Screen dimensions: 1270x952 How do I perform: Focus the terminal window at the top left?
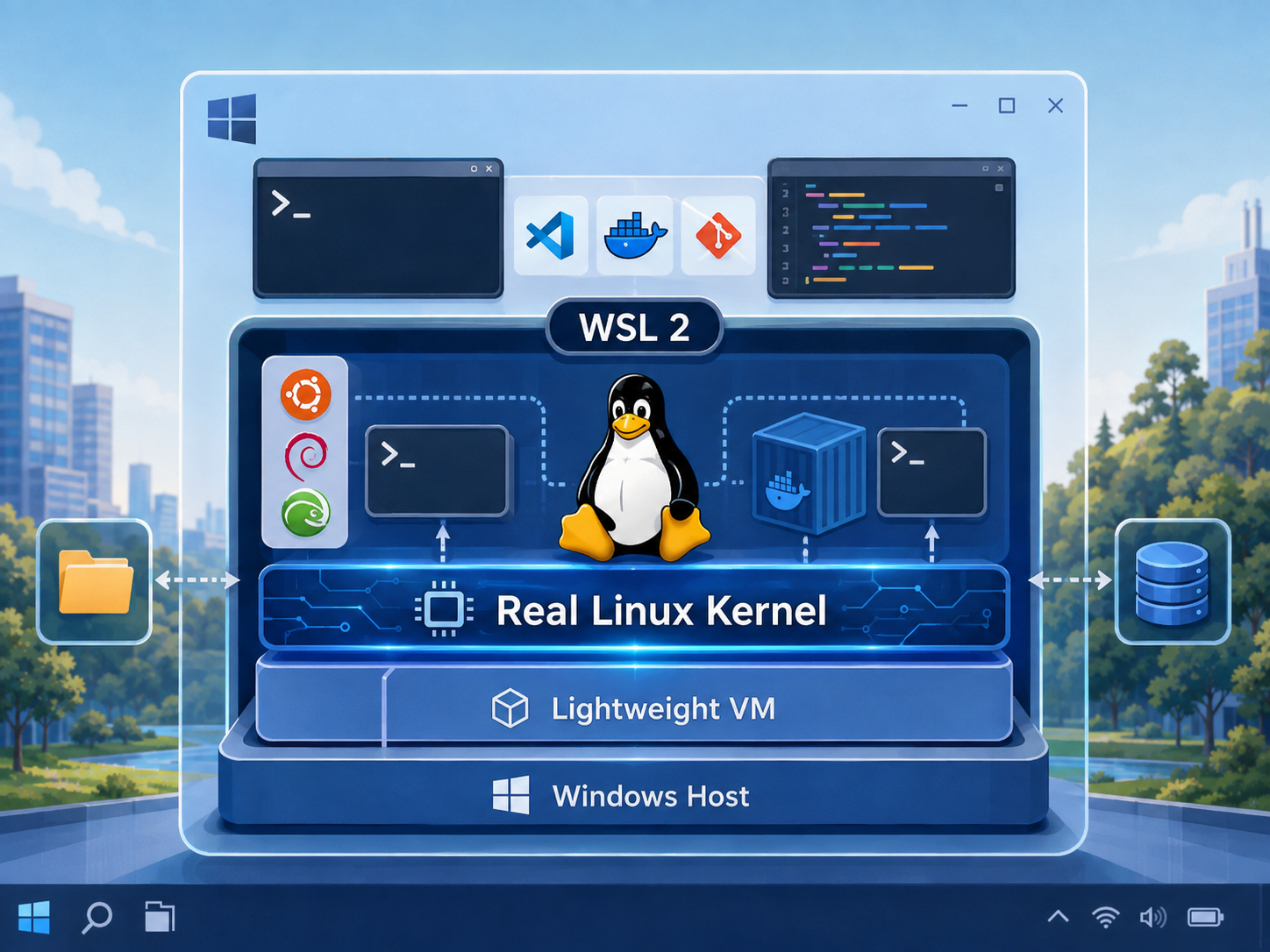tap(378, 229)
